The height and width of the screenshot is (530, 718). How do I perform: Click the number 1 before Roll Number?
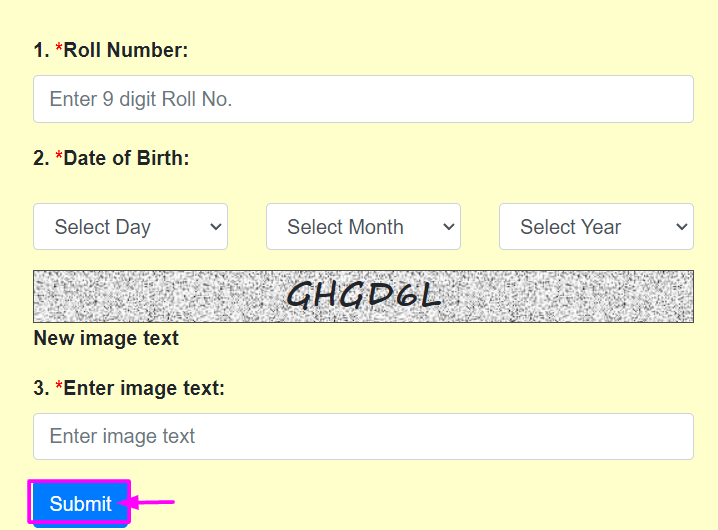coord(40,50)
